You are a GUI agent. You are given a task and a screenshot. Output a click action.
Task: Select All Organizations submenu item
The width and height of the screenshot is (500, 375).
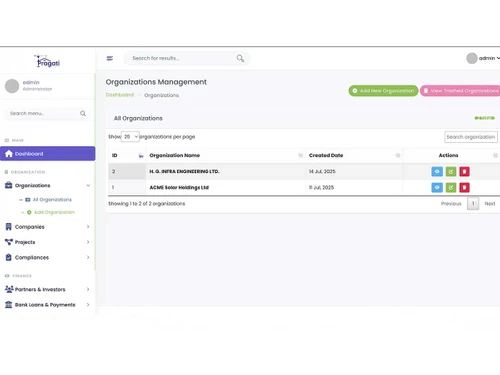pos(52,200)
